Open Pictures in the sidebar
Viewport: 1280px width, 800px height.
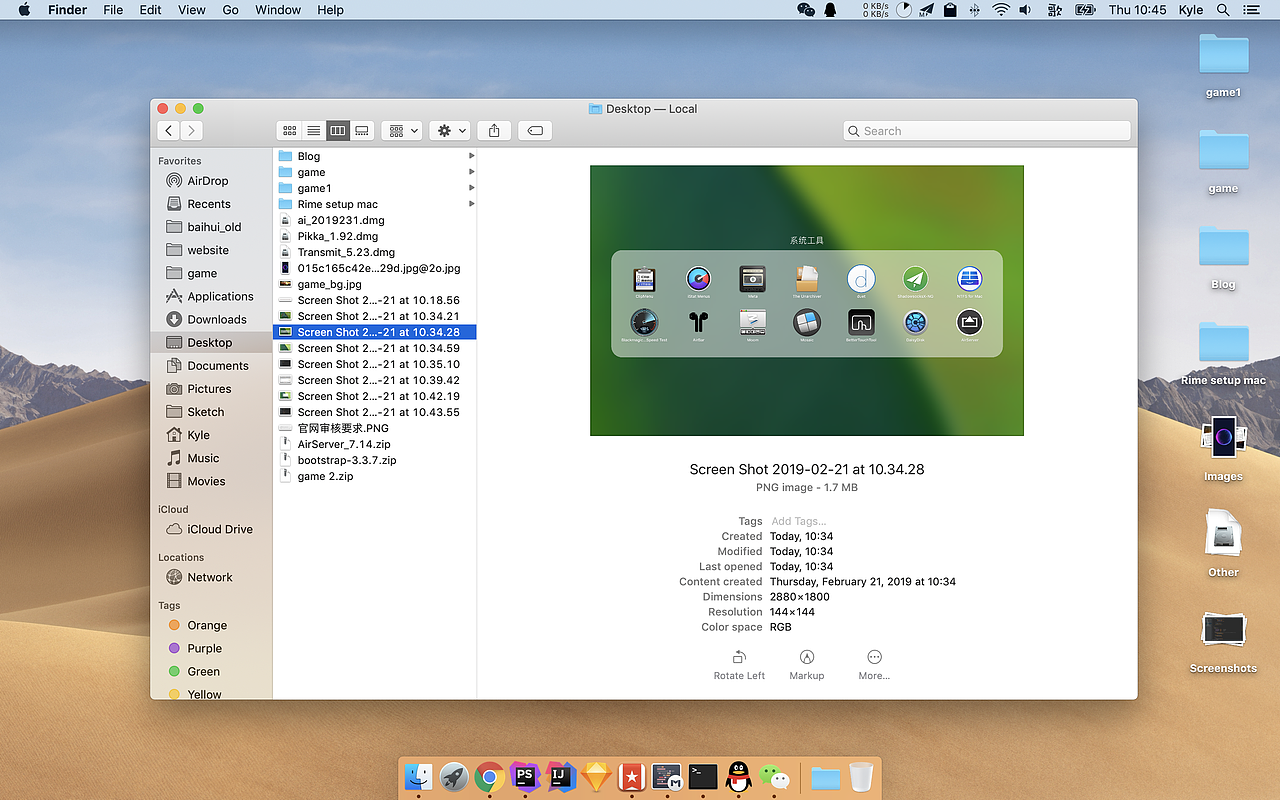tap(211, 388)
